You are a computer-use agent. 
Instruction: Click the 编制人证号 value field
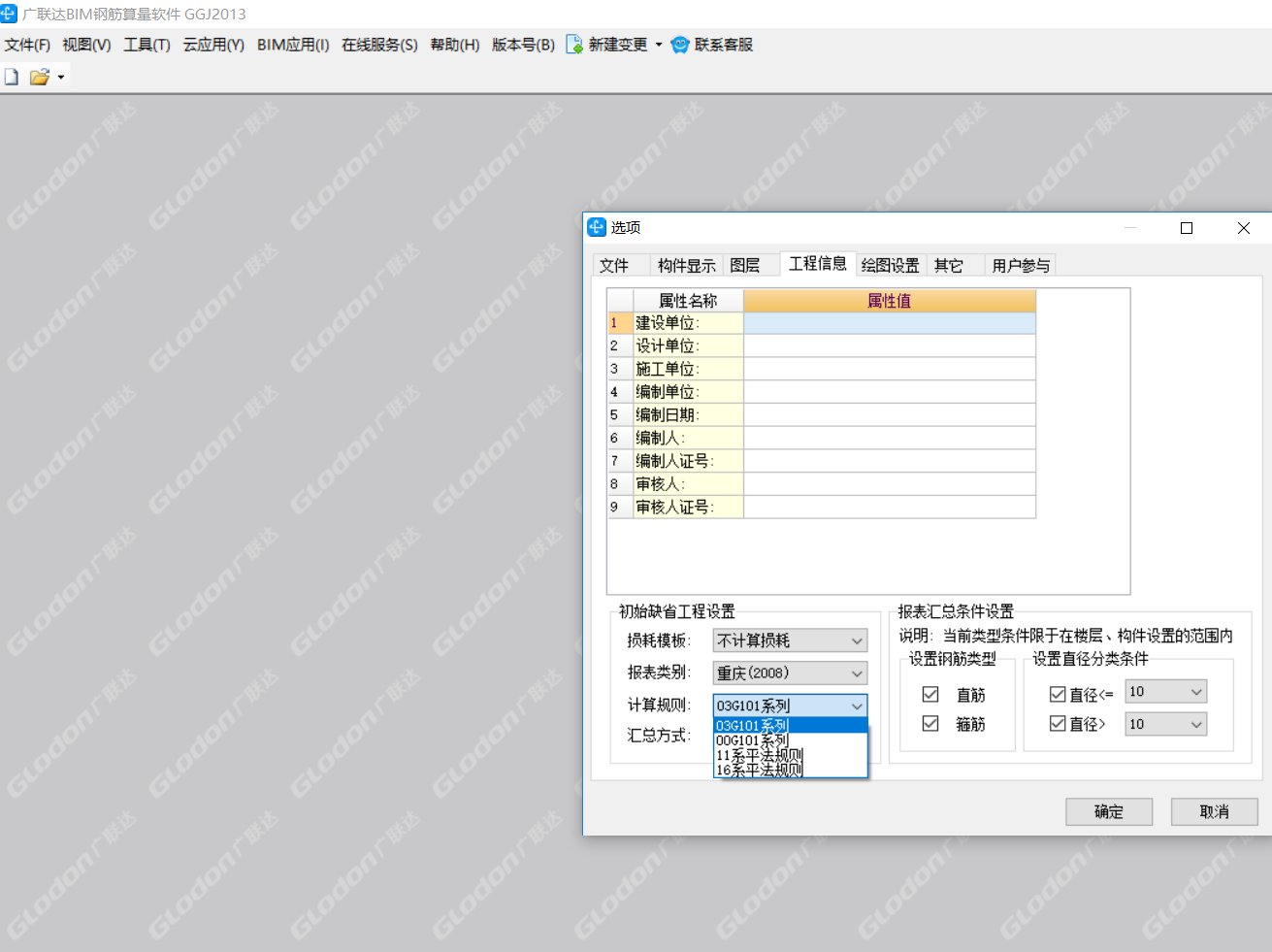[890, 461]
